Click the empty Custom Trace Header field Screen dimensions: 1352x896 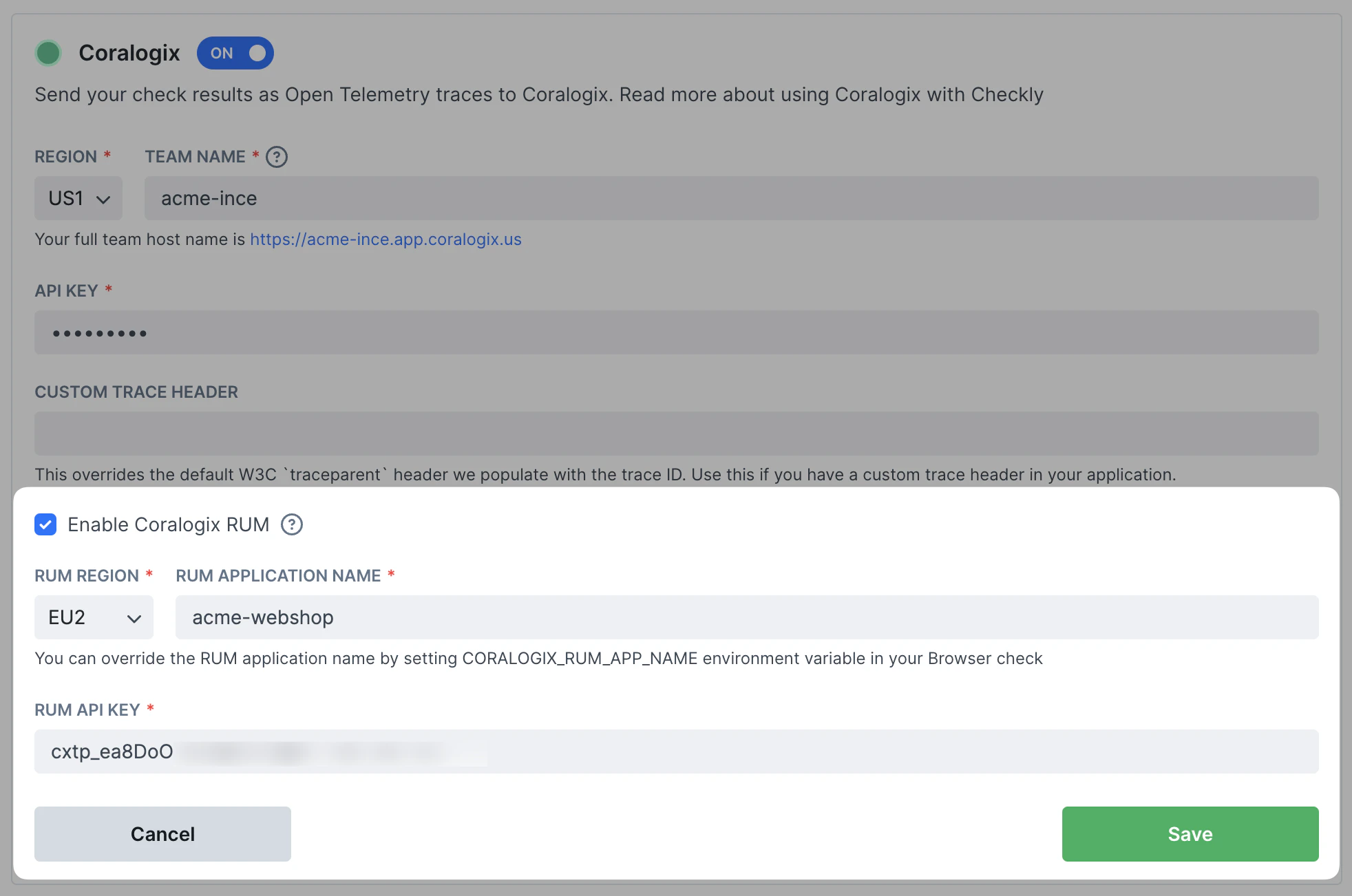(x=676, y=434)
